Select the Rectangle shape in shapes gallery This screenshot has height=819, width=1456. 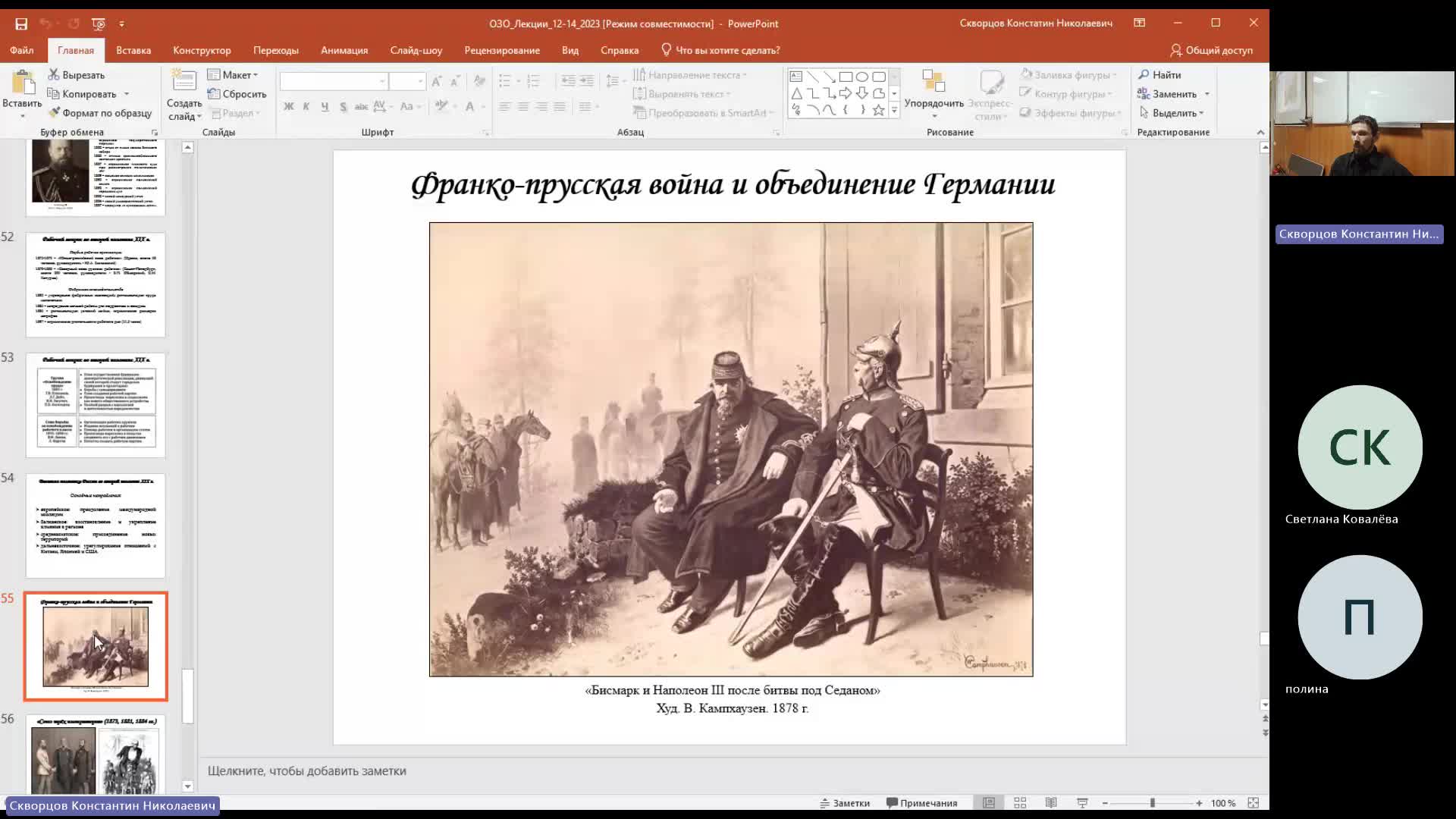click(x=846, y=77)
